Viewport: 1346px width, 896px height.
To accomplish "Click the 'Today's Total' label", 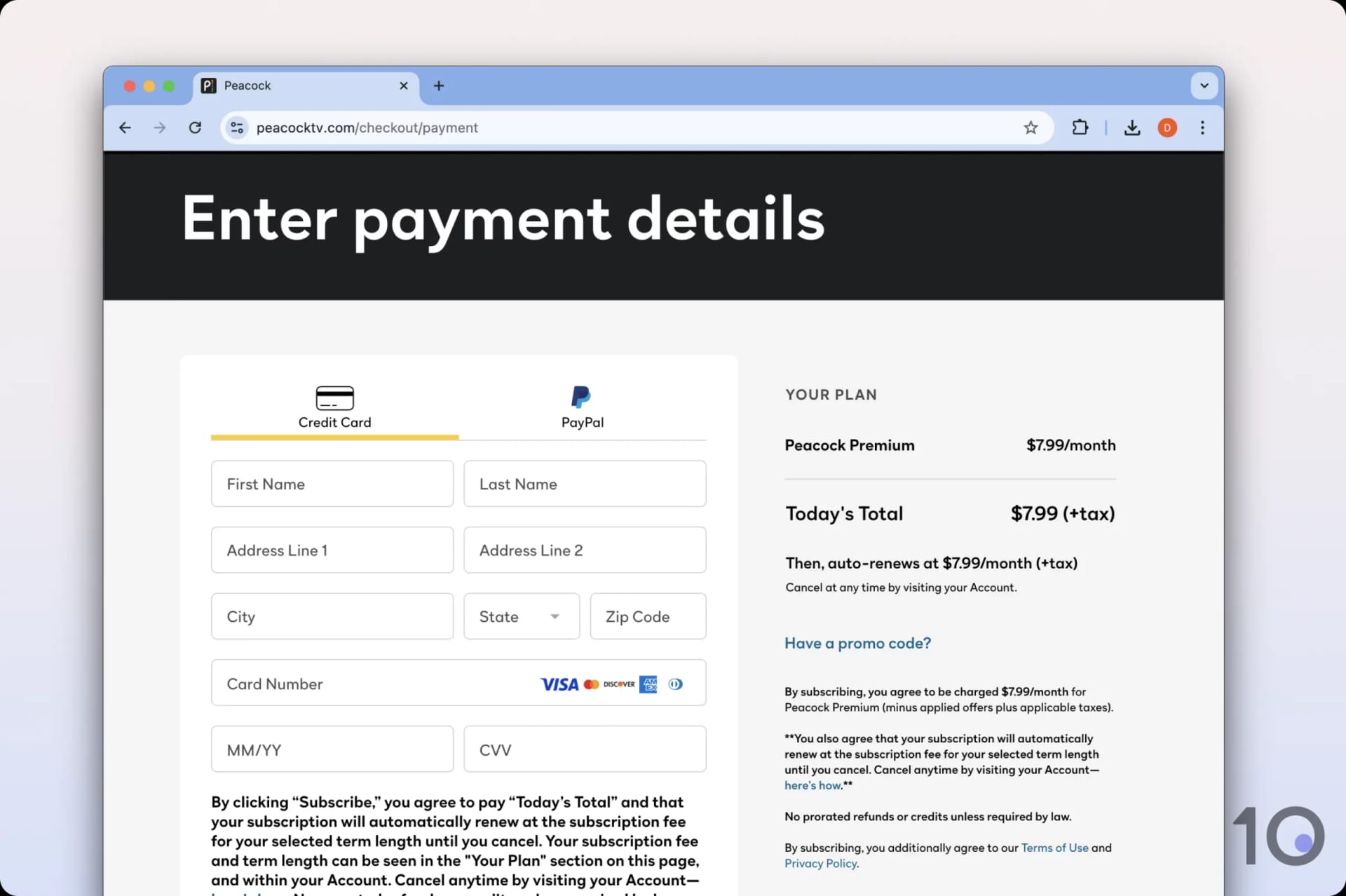I will pyautogui.click(x=844, y=514).
